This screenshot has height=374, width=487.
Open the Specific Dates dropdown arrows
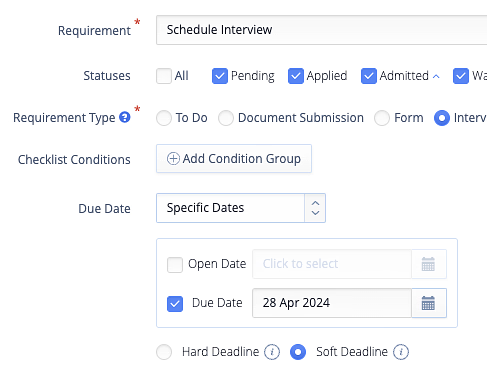tap(315, 208)
